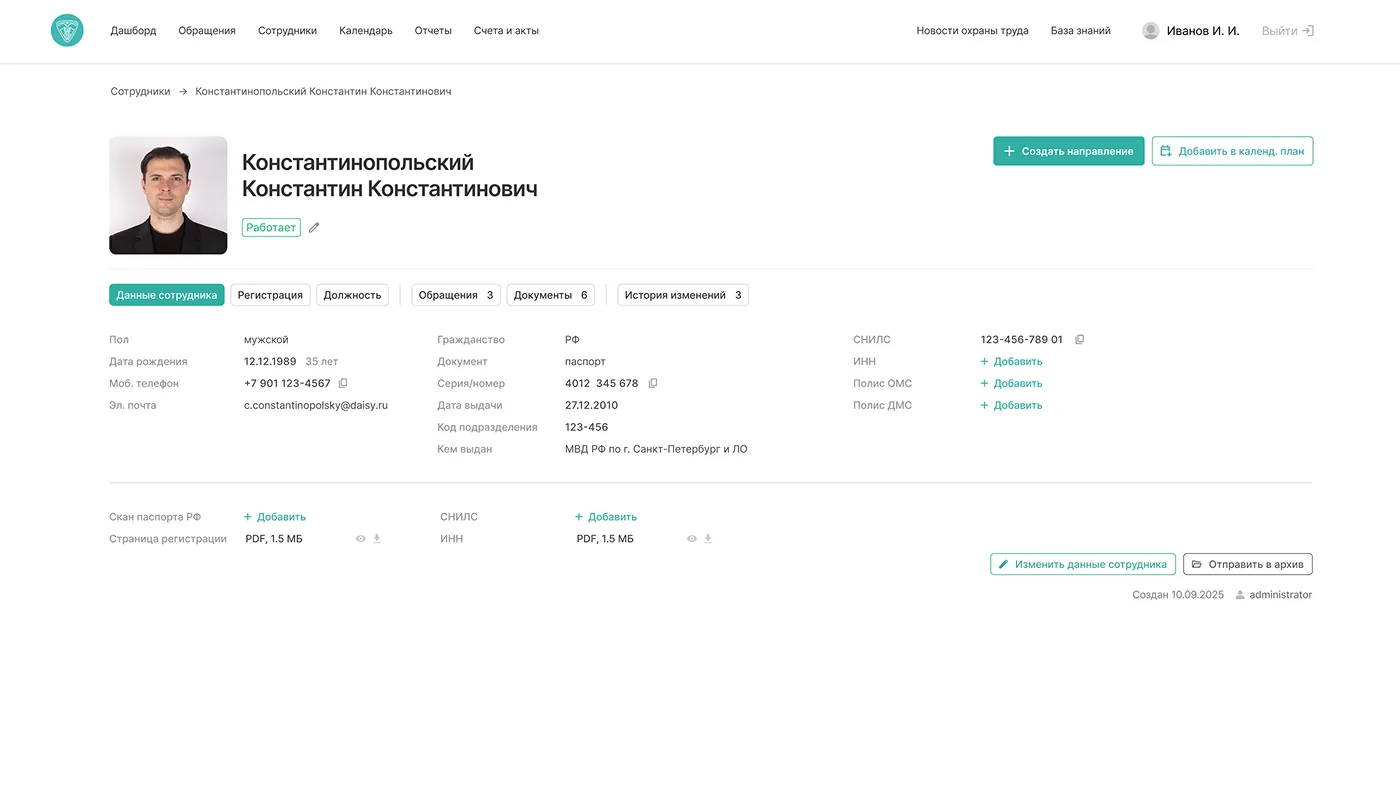Click the user avatar icon
The image size is (1400, 788).
1150,31
